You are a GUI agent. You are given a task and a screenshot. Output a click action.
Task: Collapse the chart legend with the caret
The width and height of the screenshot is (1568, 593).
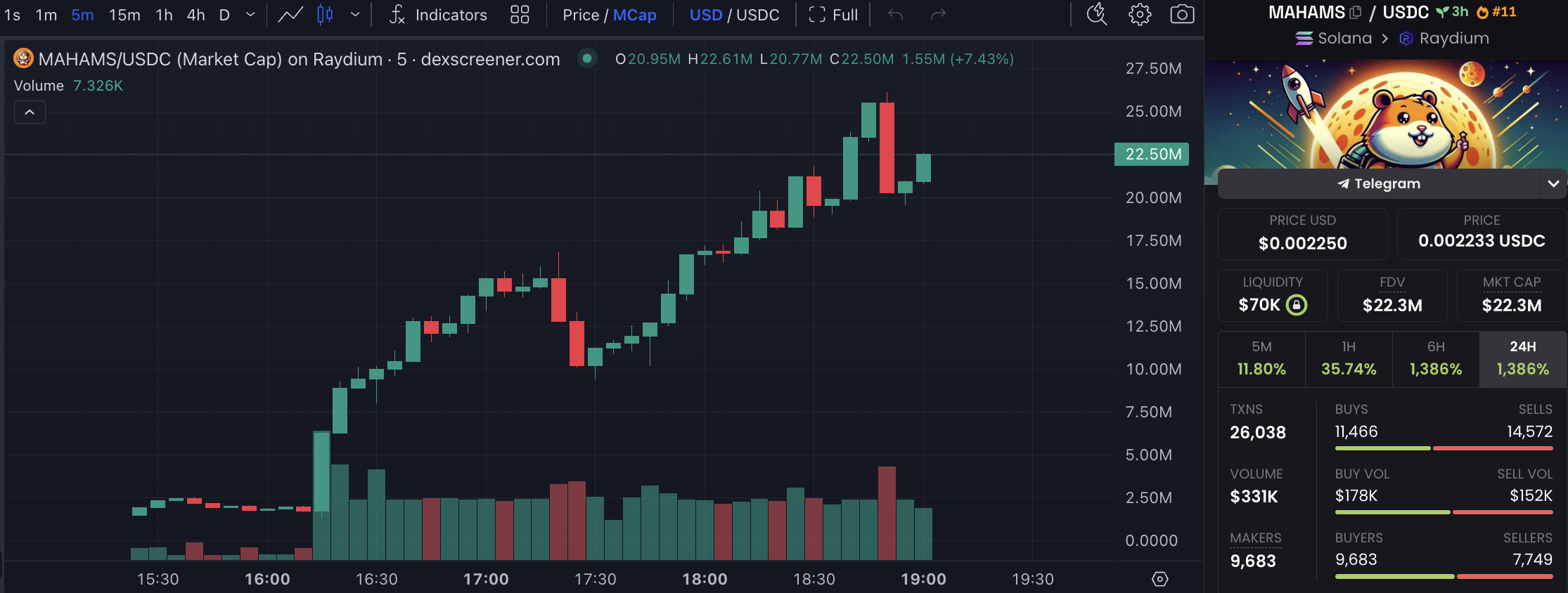tap(30, 112)
